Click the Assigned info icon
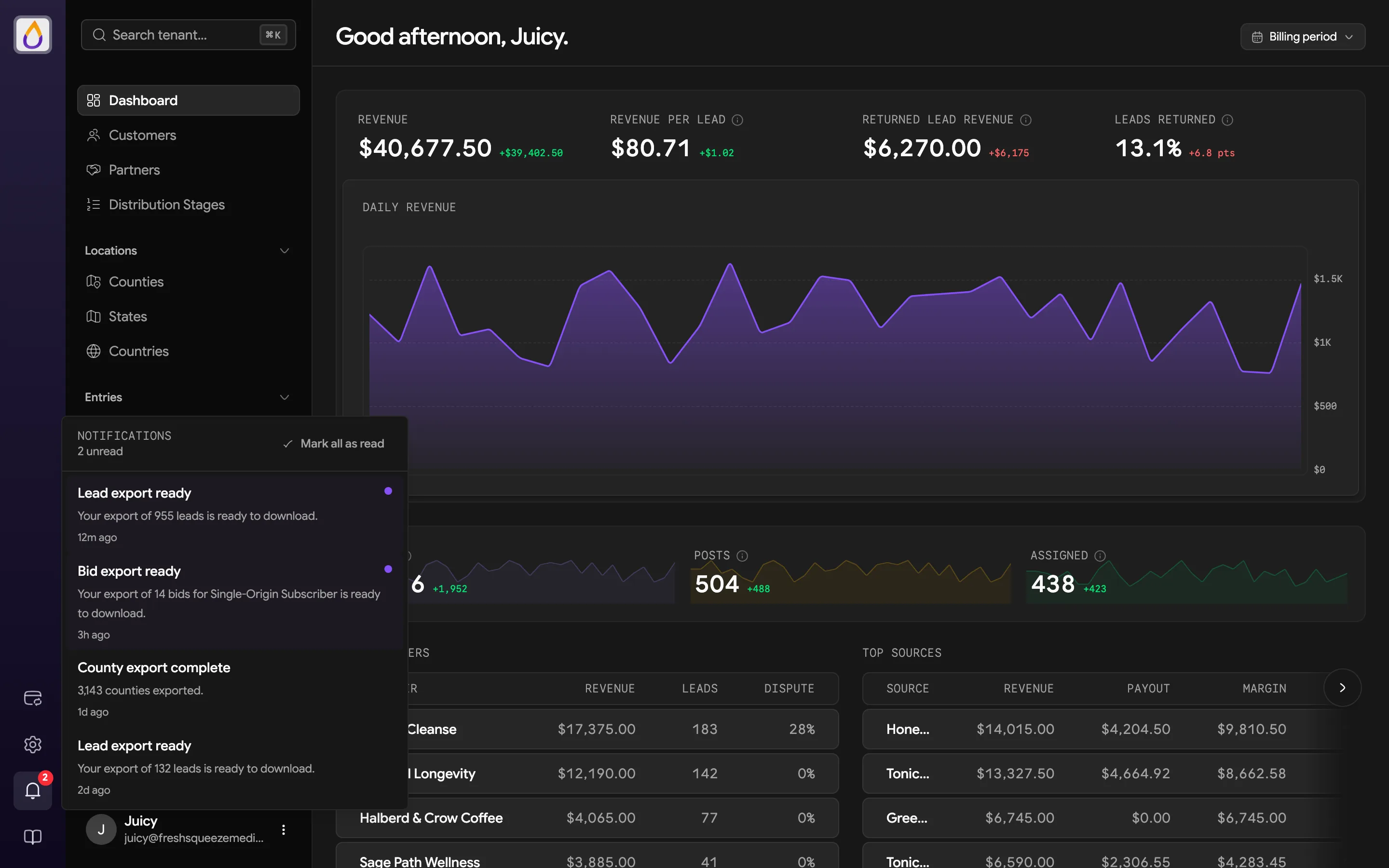 point(1100,555)
